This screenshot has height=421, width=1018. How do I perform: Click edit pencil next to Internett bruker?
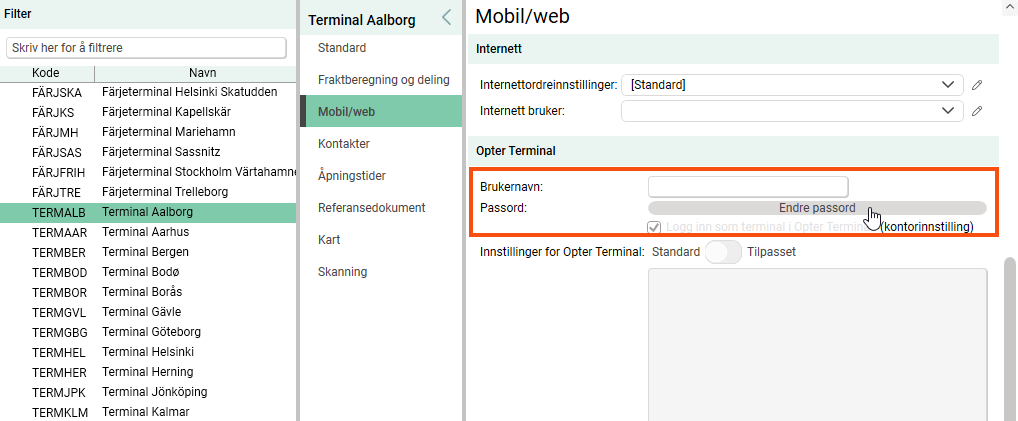[x=978, y=111]
